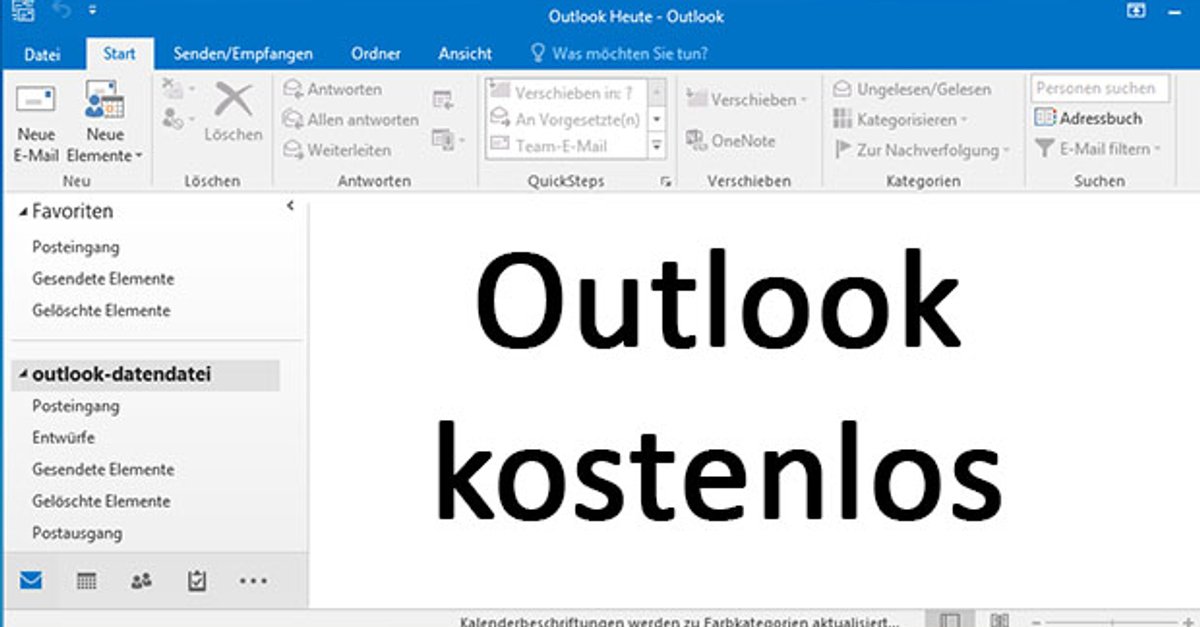Switch to the Ordner tab

(376, 54)
